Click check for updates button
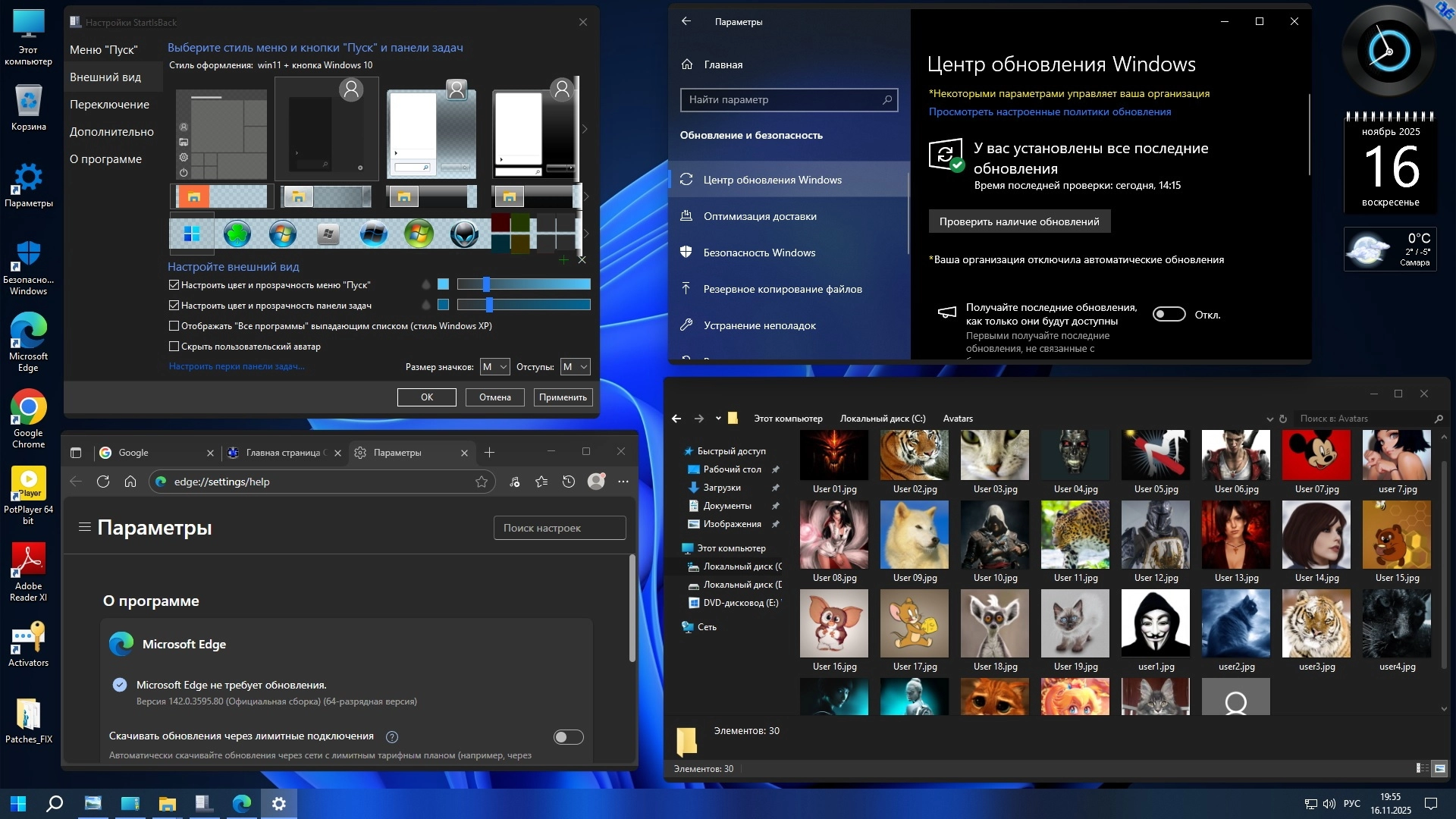 point(1018,221)
